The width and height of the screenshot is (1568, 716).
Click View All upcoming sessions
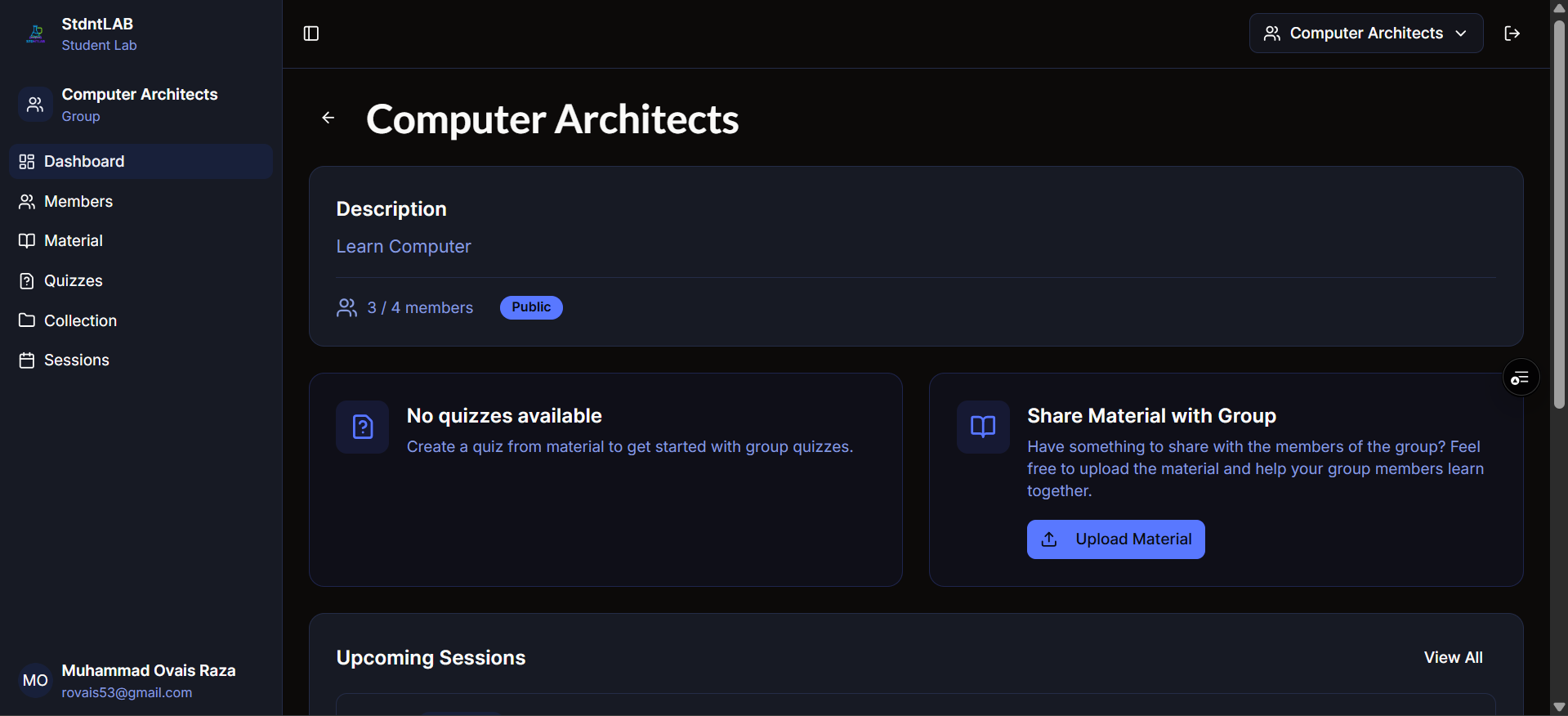click(1453, 657)
